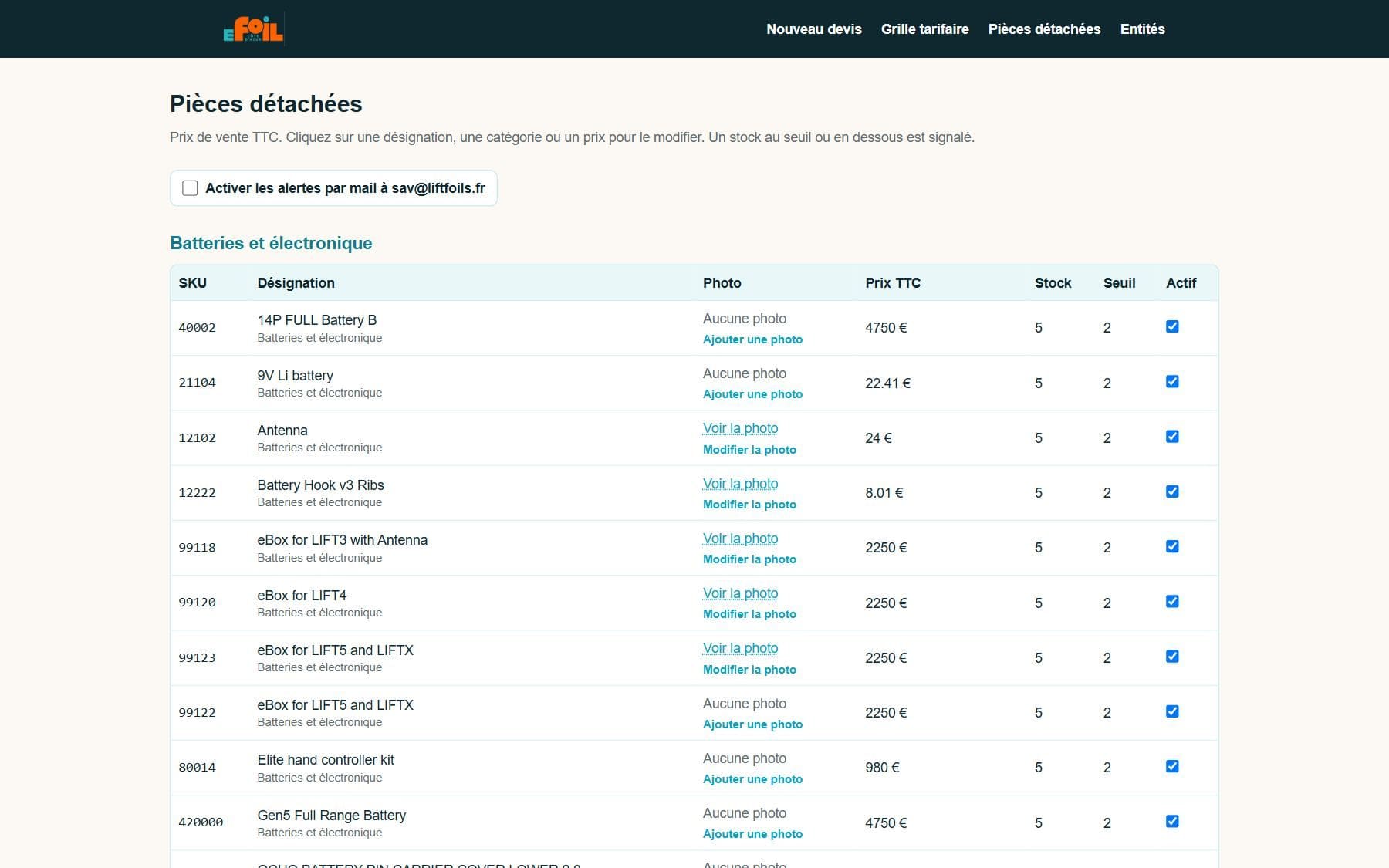Image resolution: width=1389 pixels, height=868 pixels.
Task: Navigate to Entités
Action: coord(1142,29)
